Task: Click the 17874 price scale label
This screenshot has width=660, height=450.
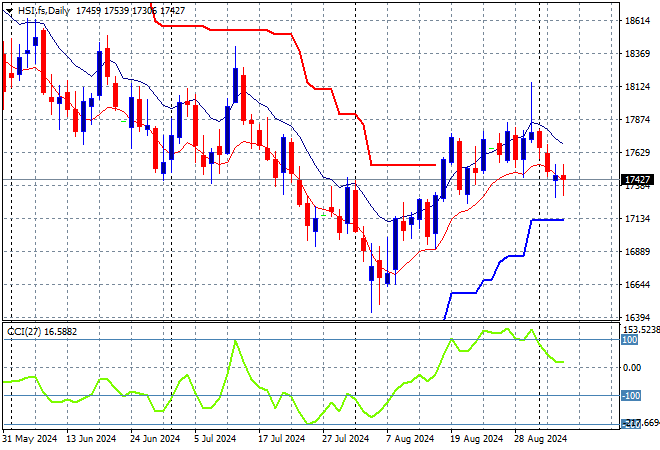Action: [x=638, y=120]
